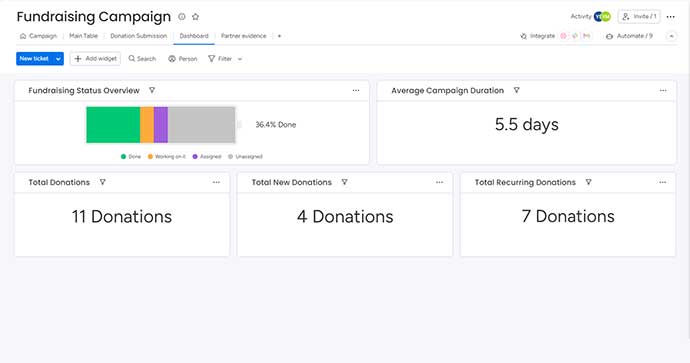Image resolution: width=690 pixels, height=363 pixels.
Task: Filter the Total Donations widget
Action: pos(103,182)
